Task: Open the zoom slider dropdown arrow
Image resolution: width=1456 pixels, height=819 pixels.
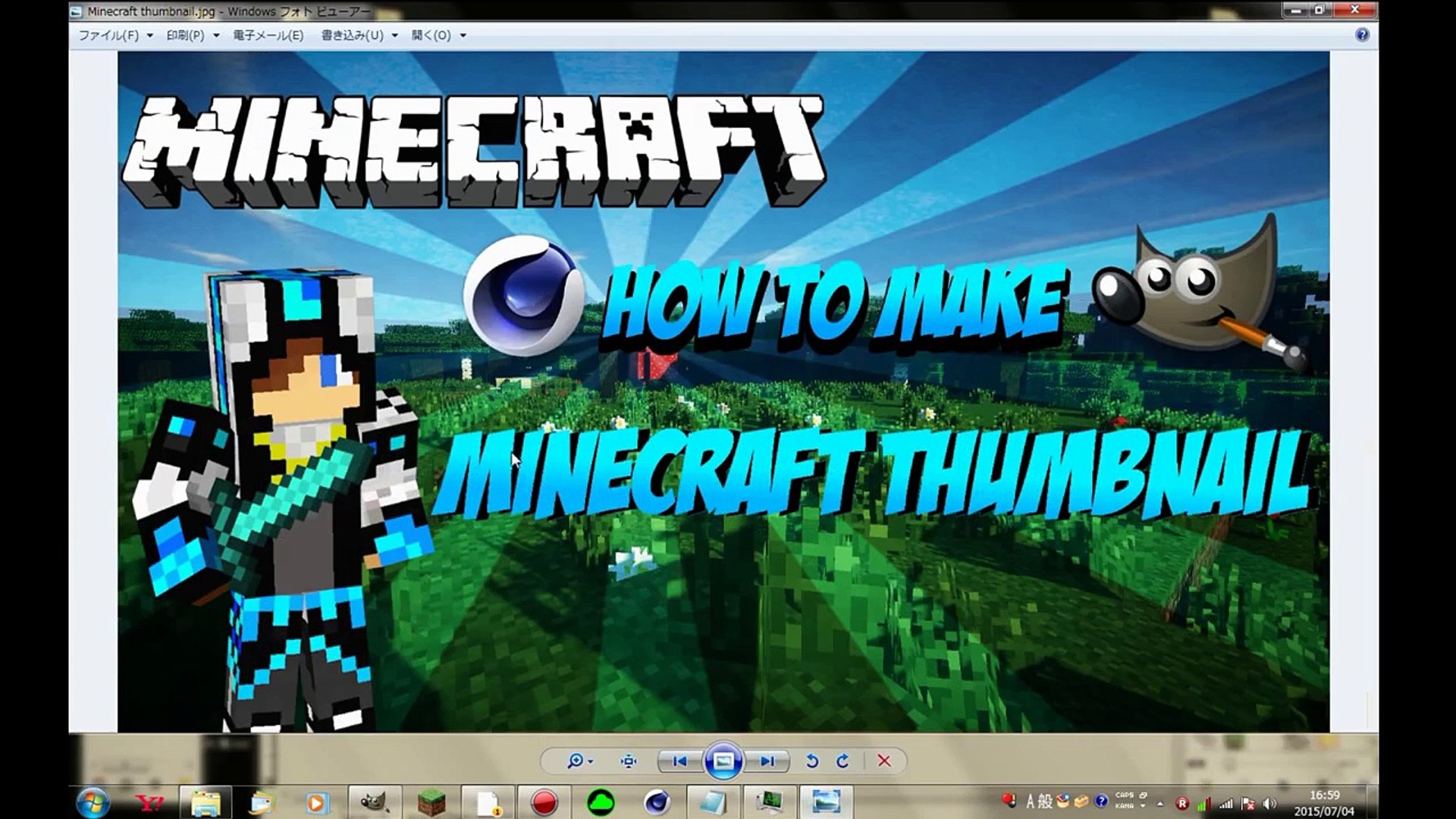Action: pos(591,761)
